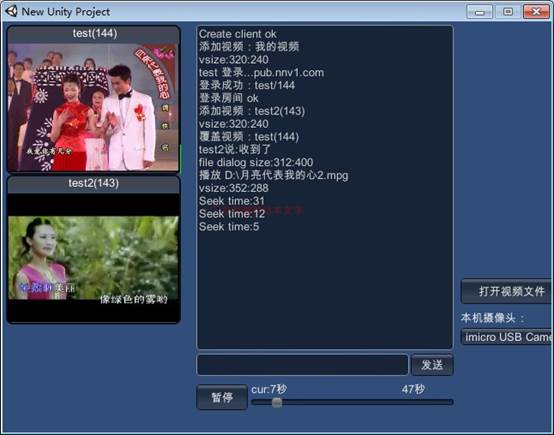Select the test(144) video thumbnail

click(94, 107)
